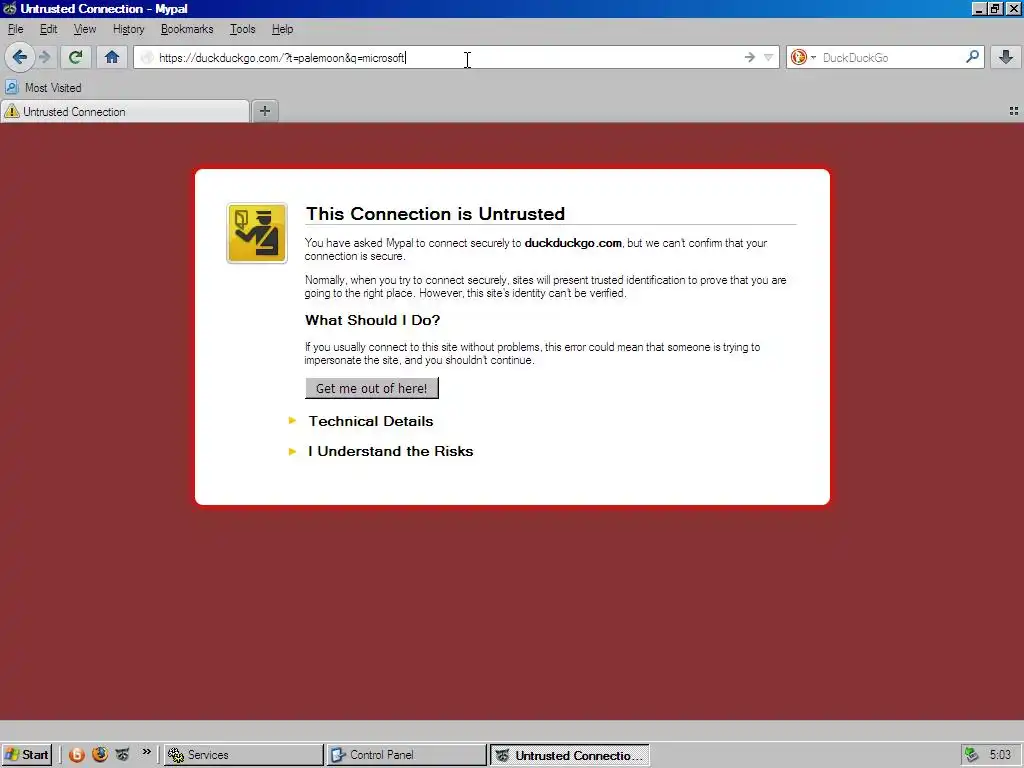Click the search magnifier icon
The width and height of the screenshot is (1024, 768).
[x=972, y=57]
